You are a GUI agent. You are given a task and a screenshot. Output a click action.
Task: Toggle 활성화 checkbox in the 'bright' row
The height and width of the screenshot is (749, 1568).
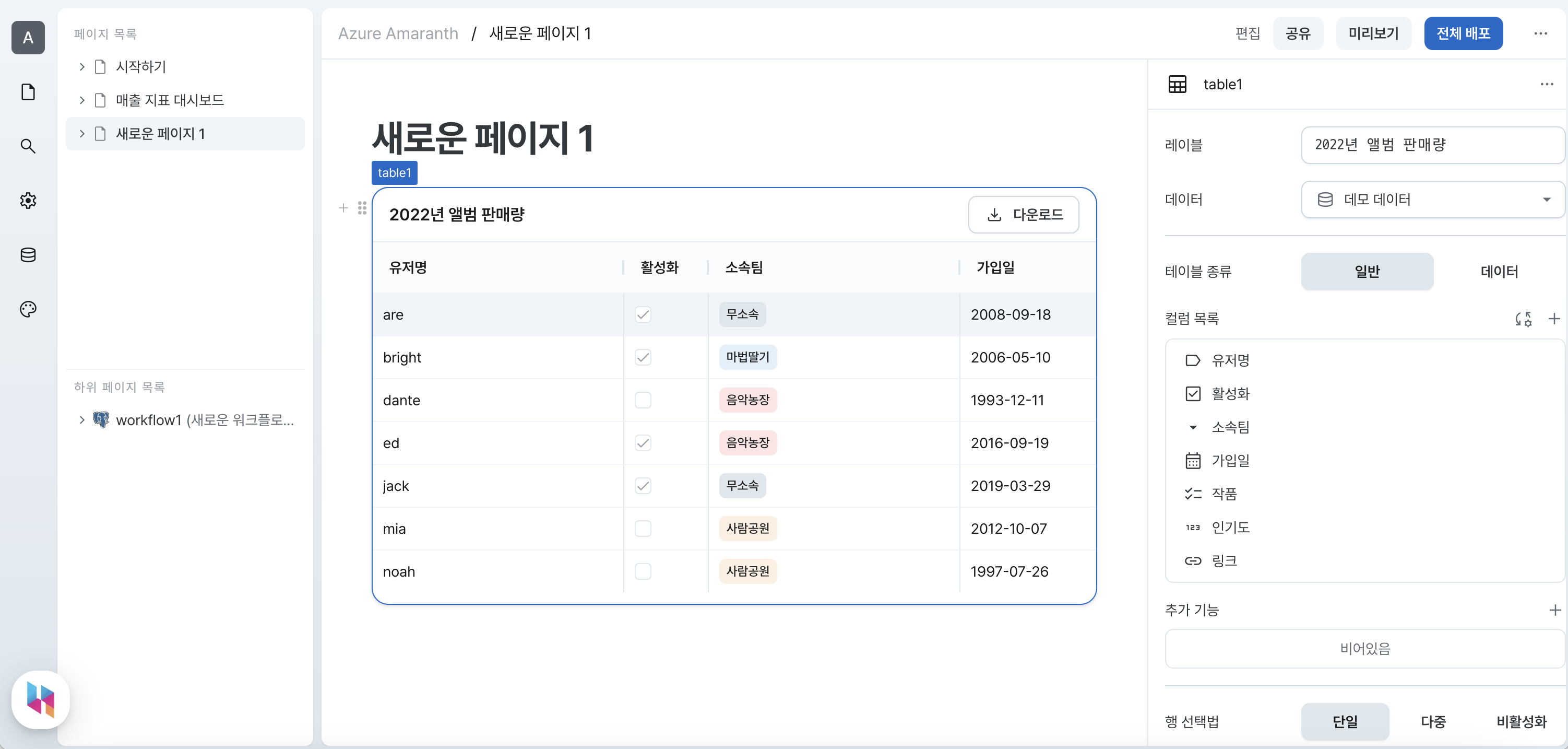click(643, 357)
